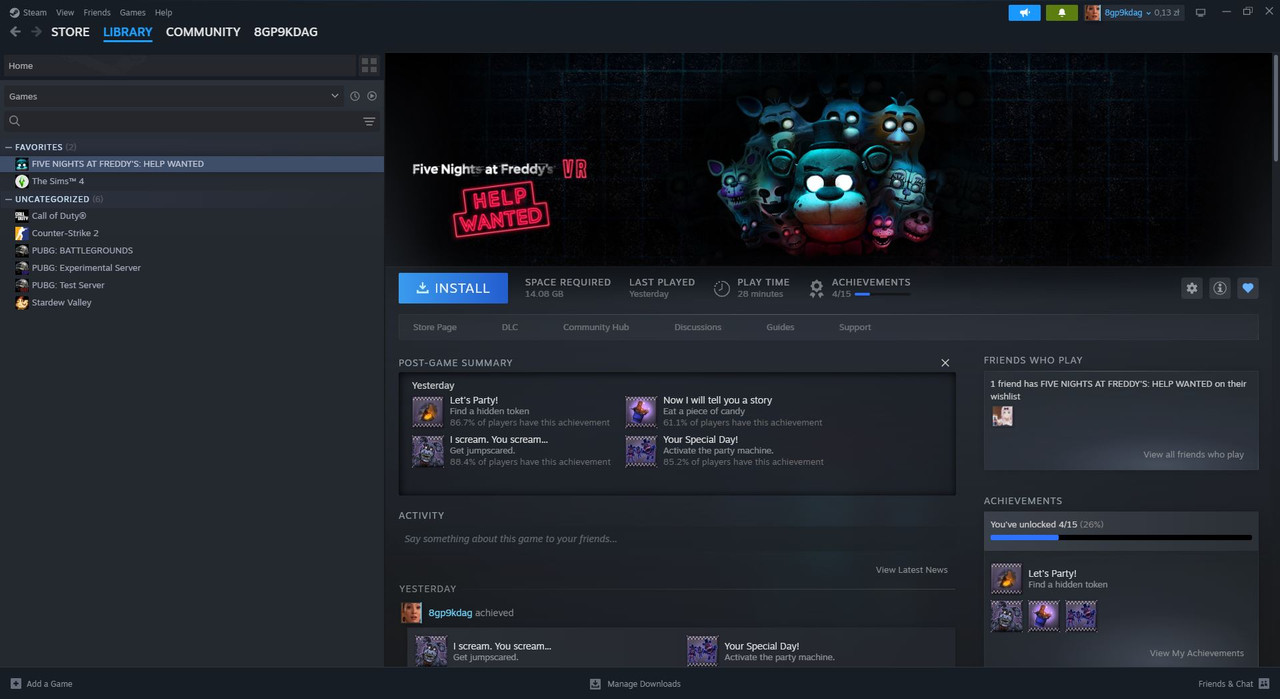Toggle the library grid view icon
This screenshot has width=1280, height=699.
click(x=369, y=66)
